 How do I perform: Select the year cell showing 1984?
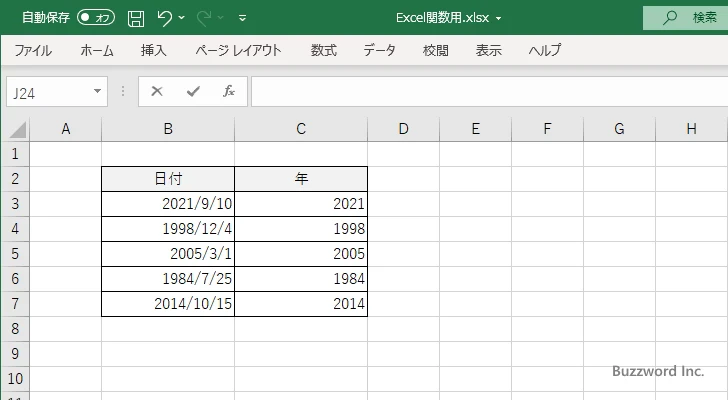pos(301,279)
